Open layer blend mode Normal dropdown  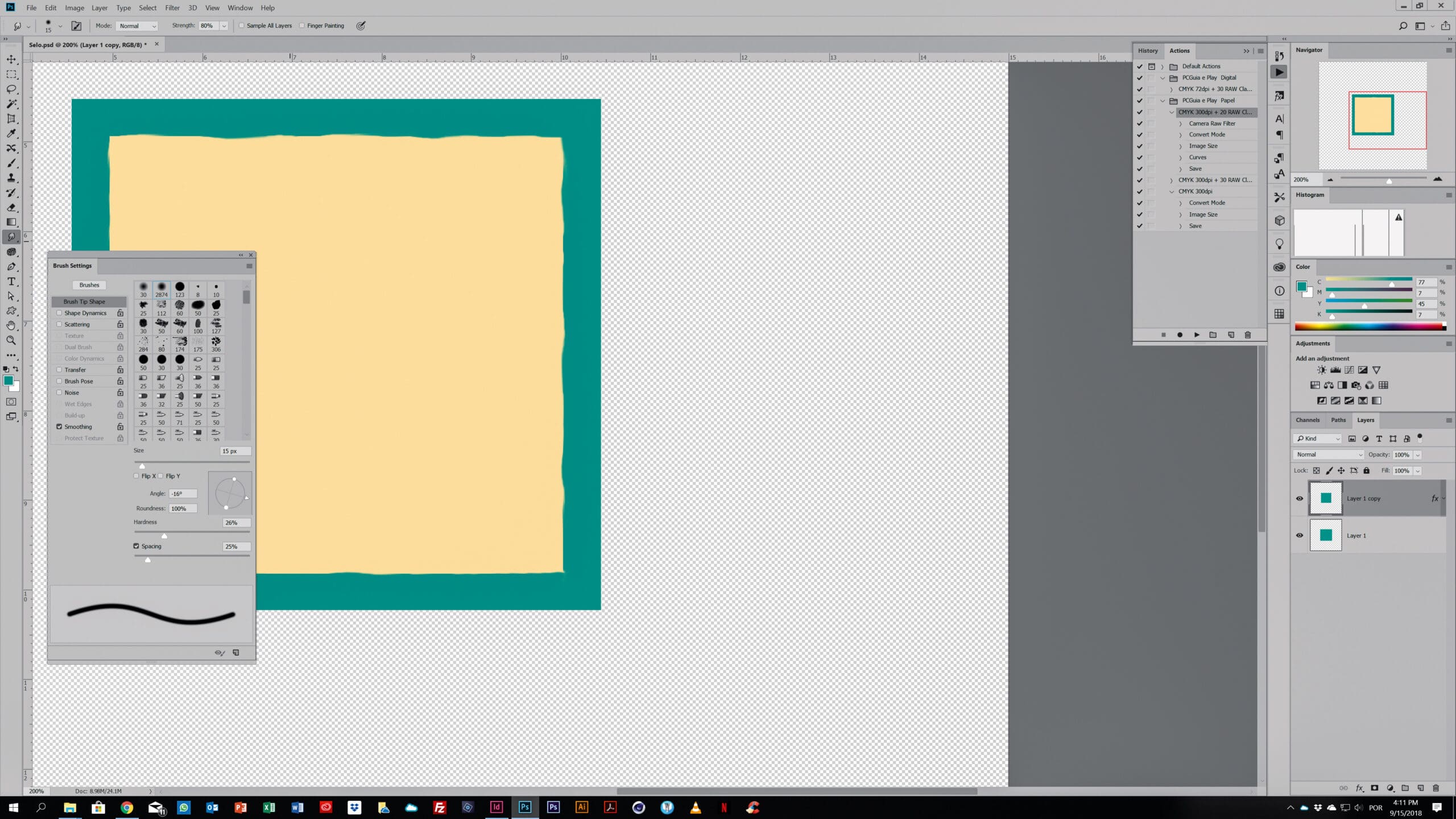(1329, 455)
